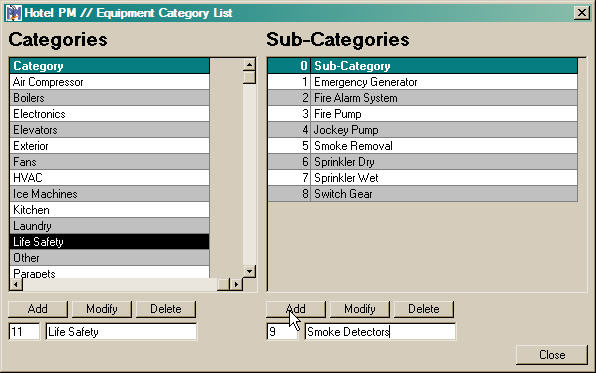Select the Boilers category row
The width and height of the screenshot is (596, 373).
tap(109, 98)
